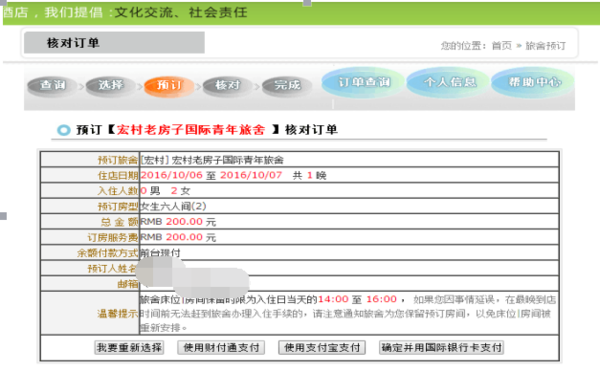
Task: Click the 选择 step button
Action: point(111,85)
